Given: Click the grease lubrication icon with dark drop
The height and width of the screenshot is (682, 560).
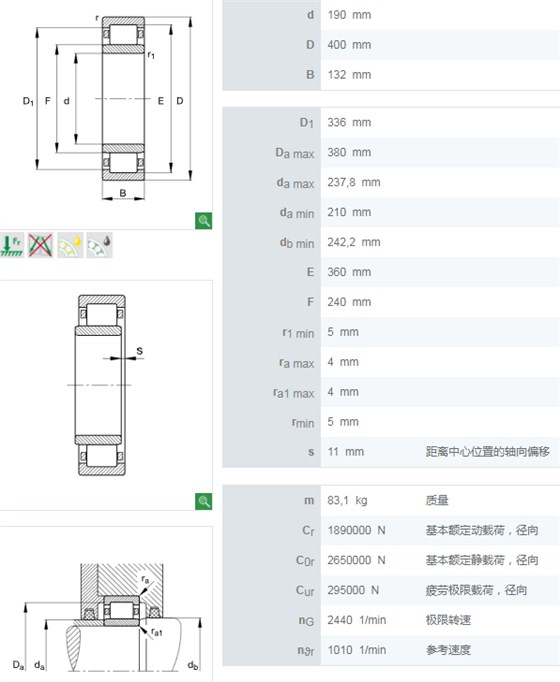Looking at the screenshot, I should click(99, 245).
